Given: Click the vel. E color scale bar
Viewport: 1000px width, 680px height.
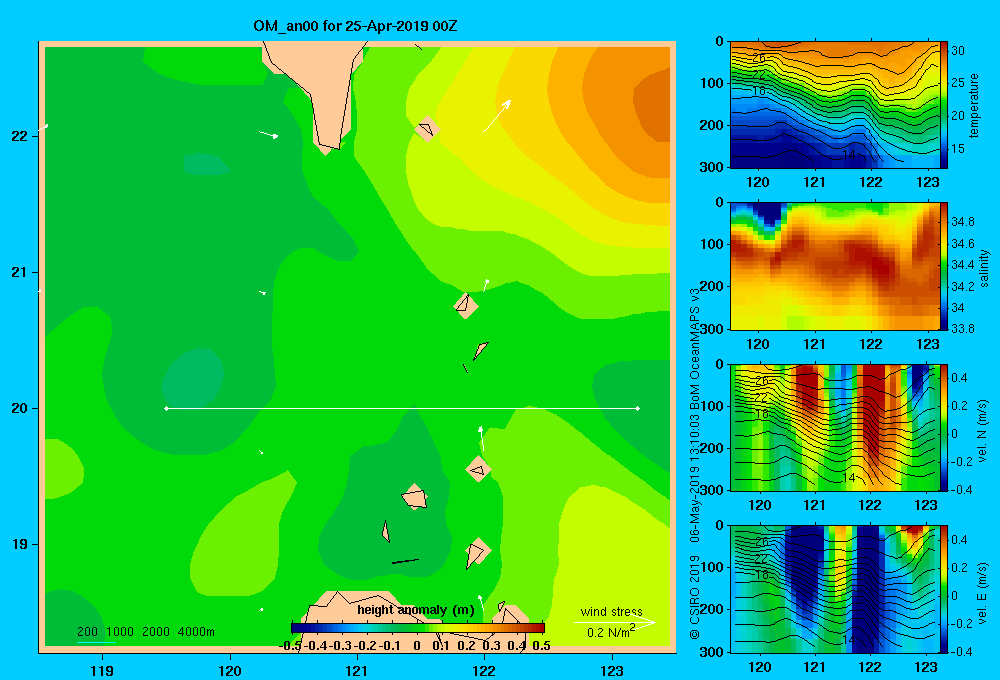Looking at the screenshot, I should tap(944, 589).
